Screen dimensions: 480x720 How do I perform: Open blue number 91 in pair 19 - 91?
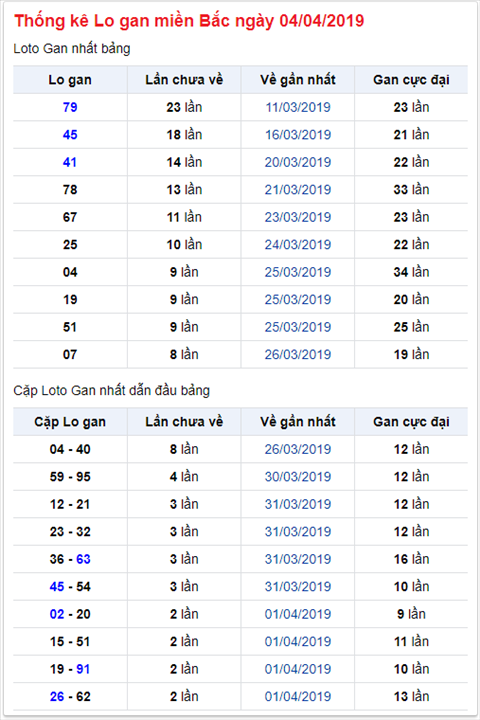(x=83, y=669)
